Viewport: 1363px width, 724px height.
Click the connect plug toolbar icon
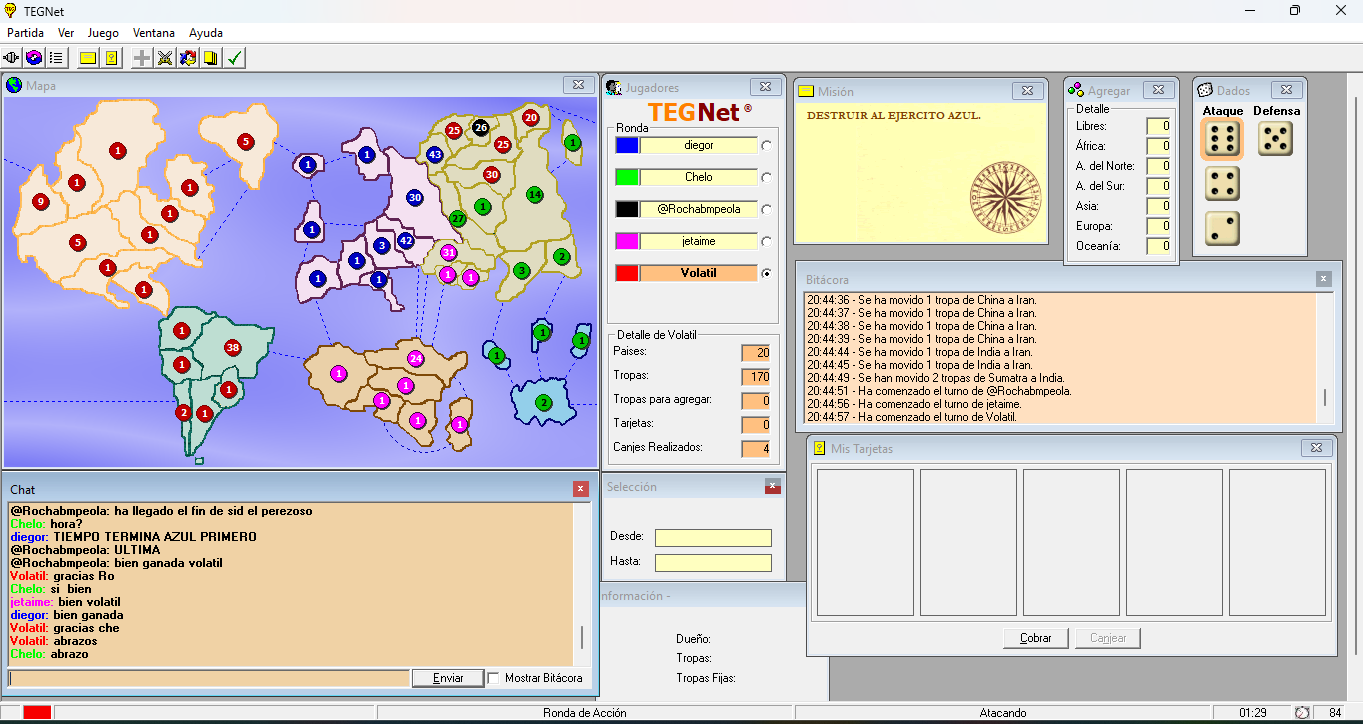[13, 58]
